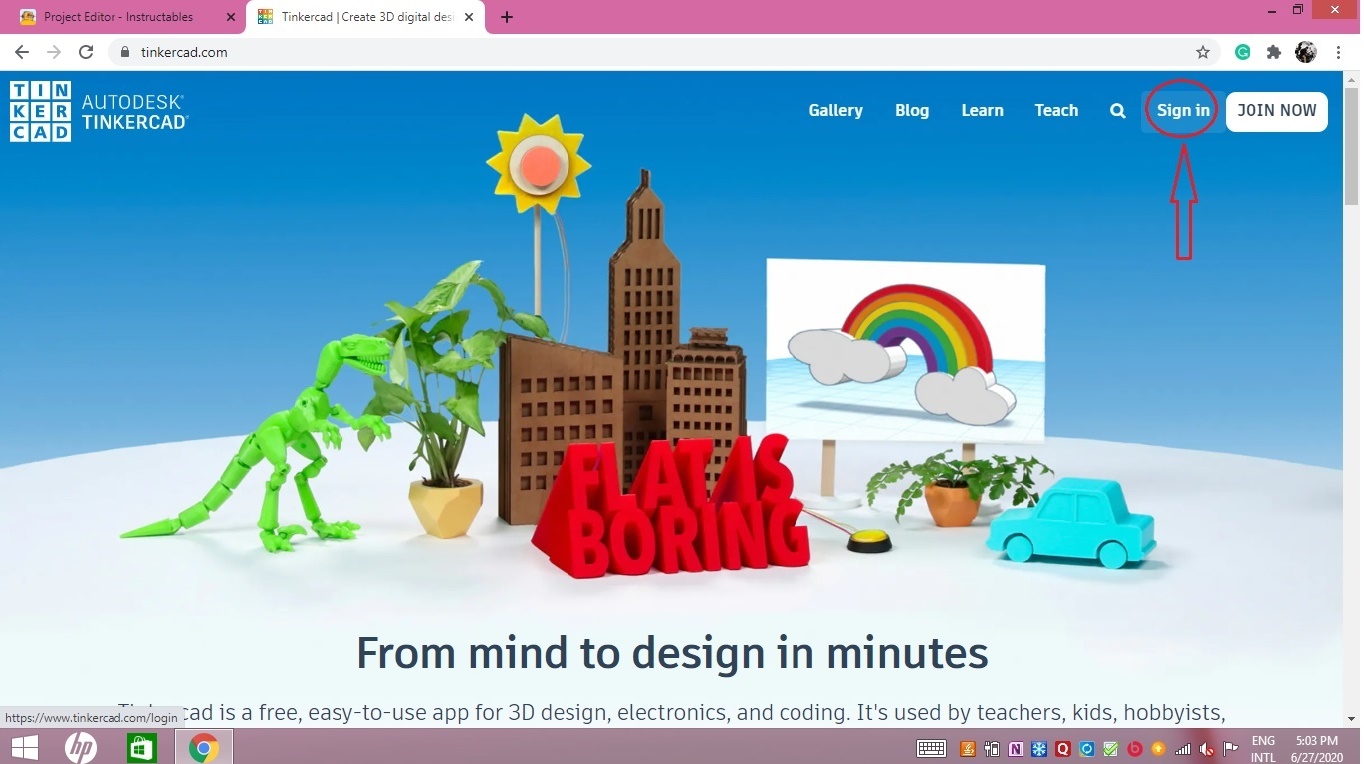Viewport: 1364px width, 764px height.
Task: Open the touch keyboard from taskbar
Action: pos(931,748)
